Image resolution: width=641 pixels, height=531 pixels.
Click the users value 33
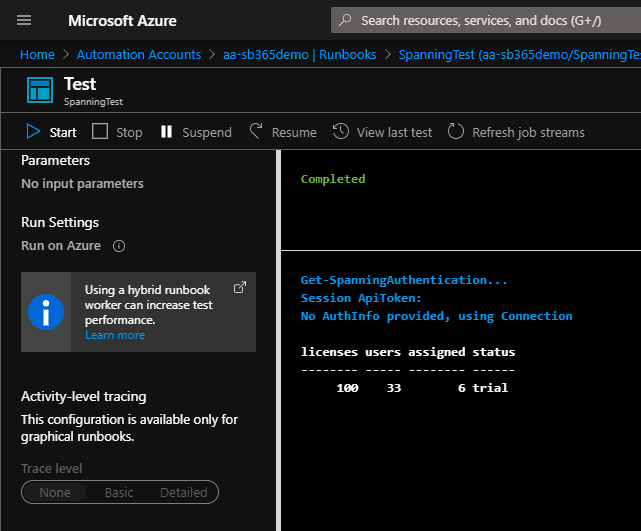pyautogui.click(x=394, y=388)
